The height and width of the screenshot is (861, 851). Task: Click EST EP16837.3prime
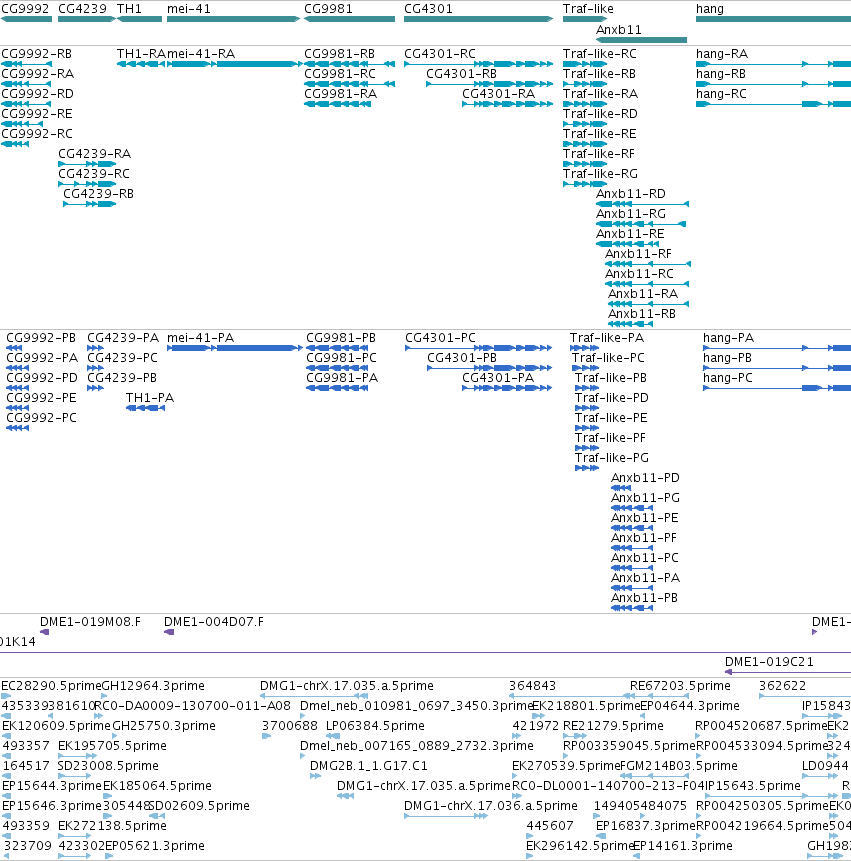click(601, 836)
